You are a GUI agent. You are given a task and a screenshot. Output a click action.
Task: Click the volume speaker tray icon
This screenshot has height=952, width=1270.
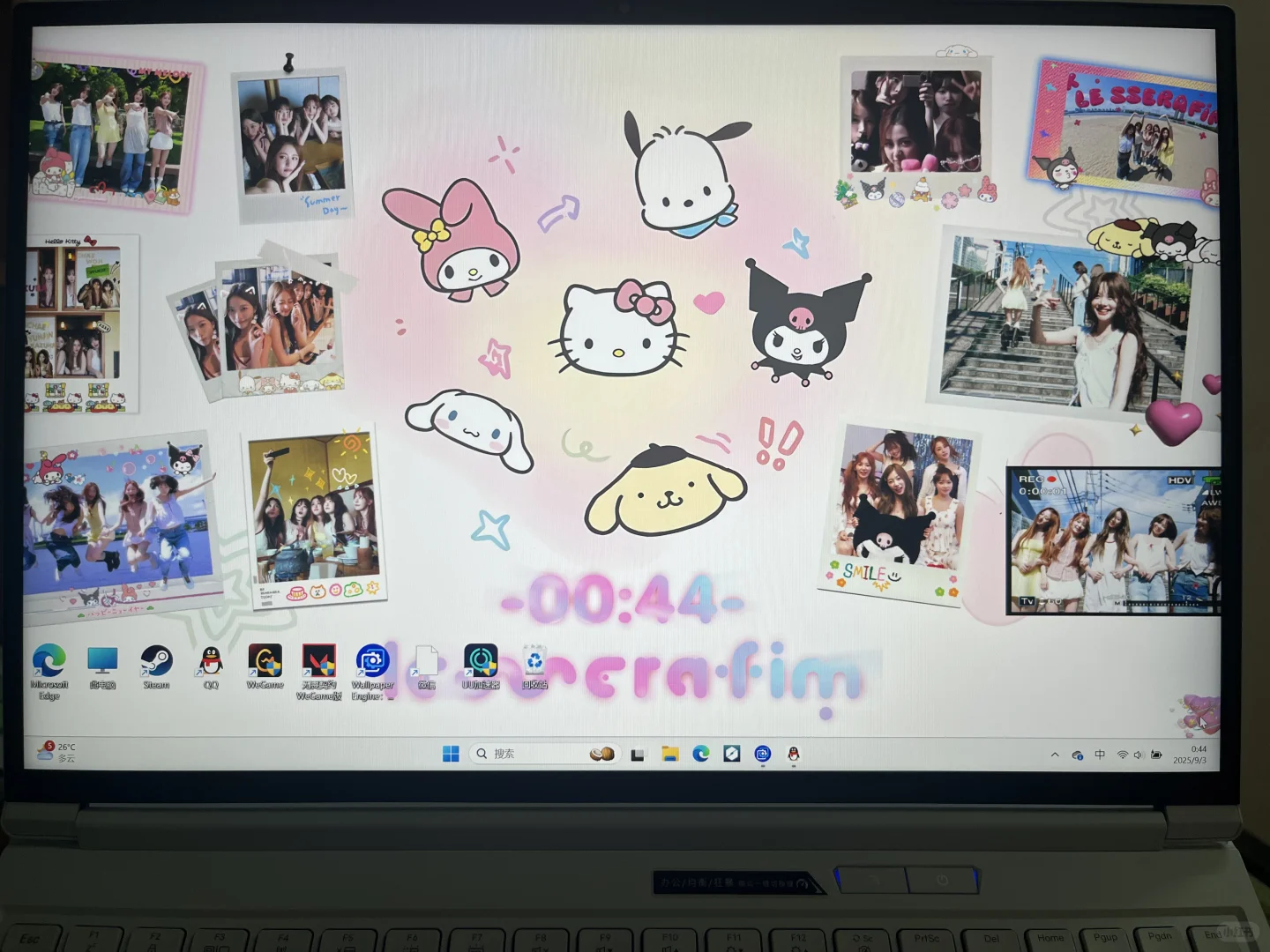point(1138,755)
